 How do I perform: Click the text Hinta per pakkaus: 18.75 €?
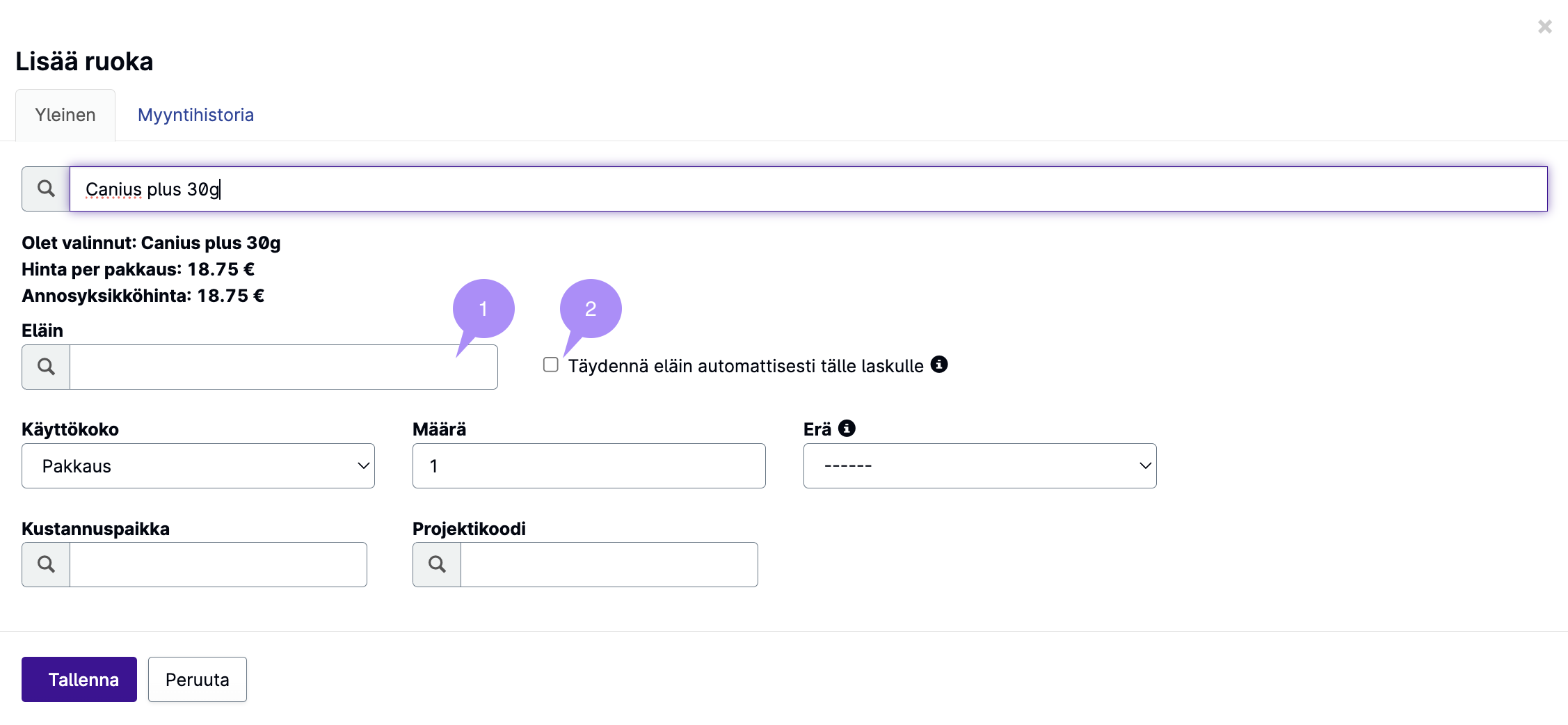coord(138,269)
